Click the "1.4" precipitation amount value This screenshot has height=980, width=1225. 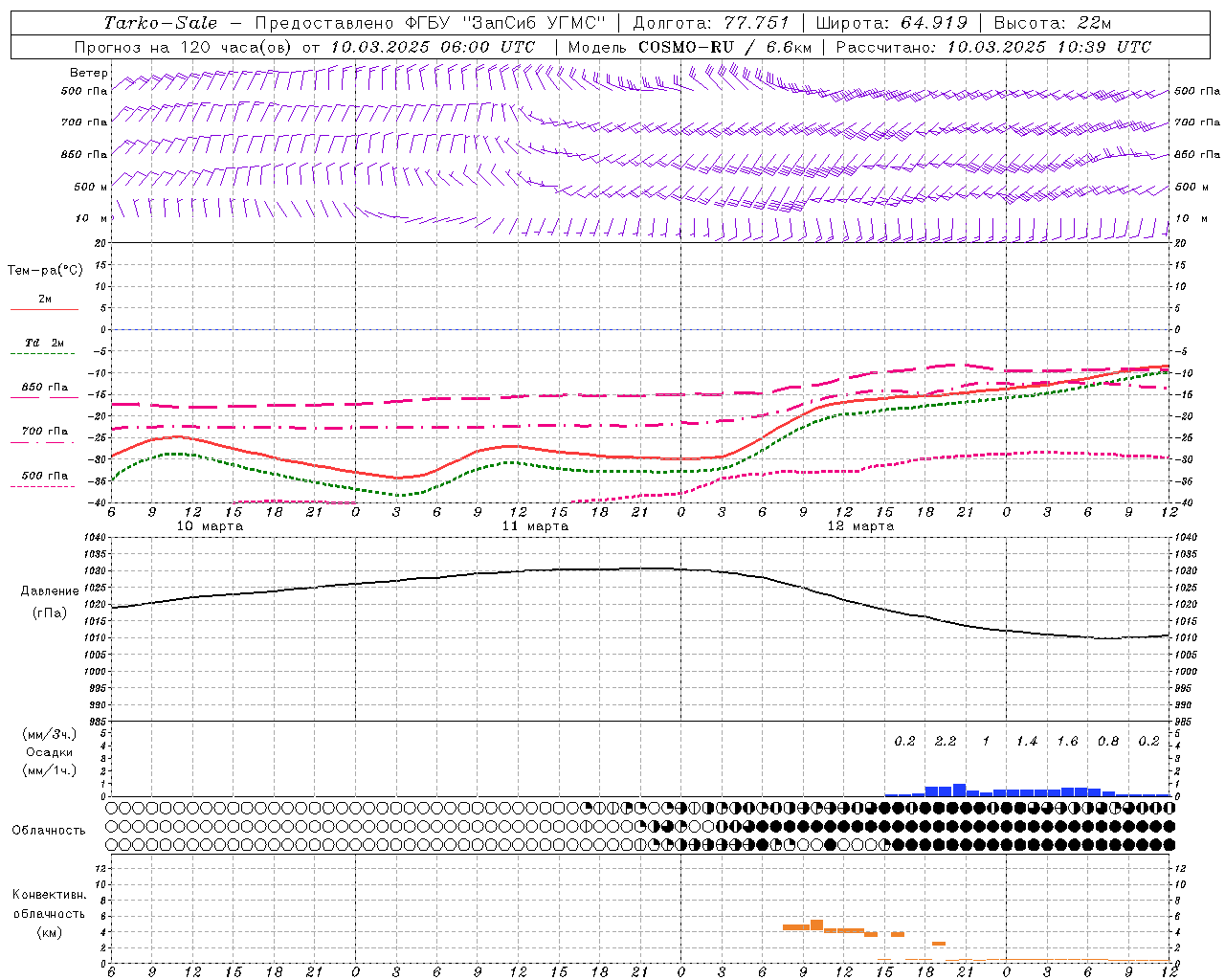click(x=1027, y=741)
